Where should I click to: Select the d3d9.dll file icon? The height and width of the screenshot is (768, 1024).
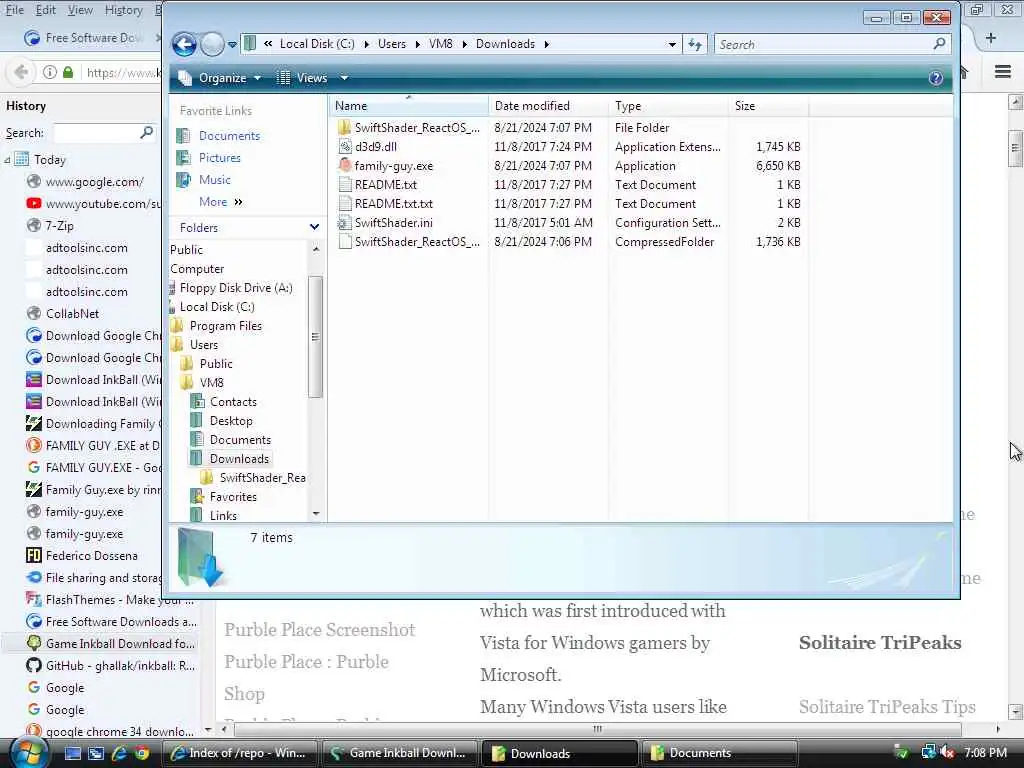tap(345, 147)
